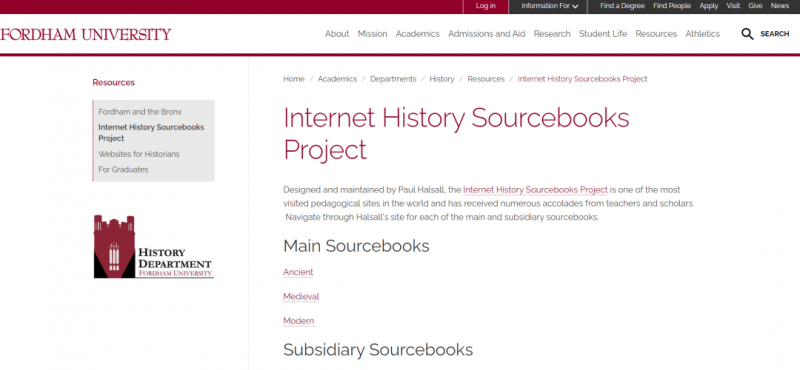Click the search magnifier icon
This screenshot has width=800, height=370.
coord(747,34)
